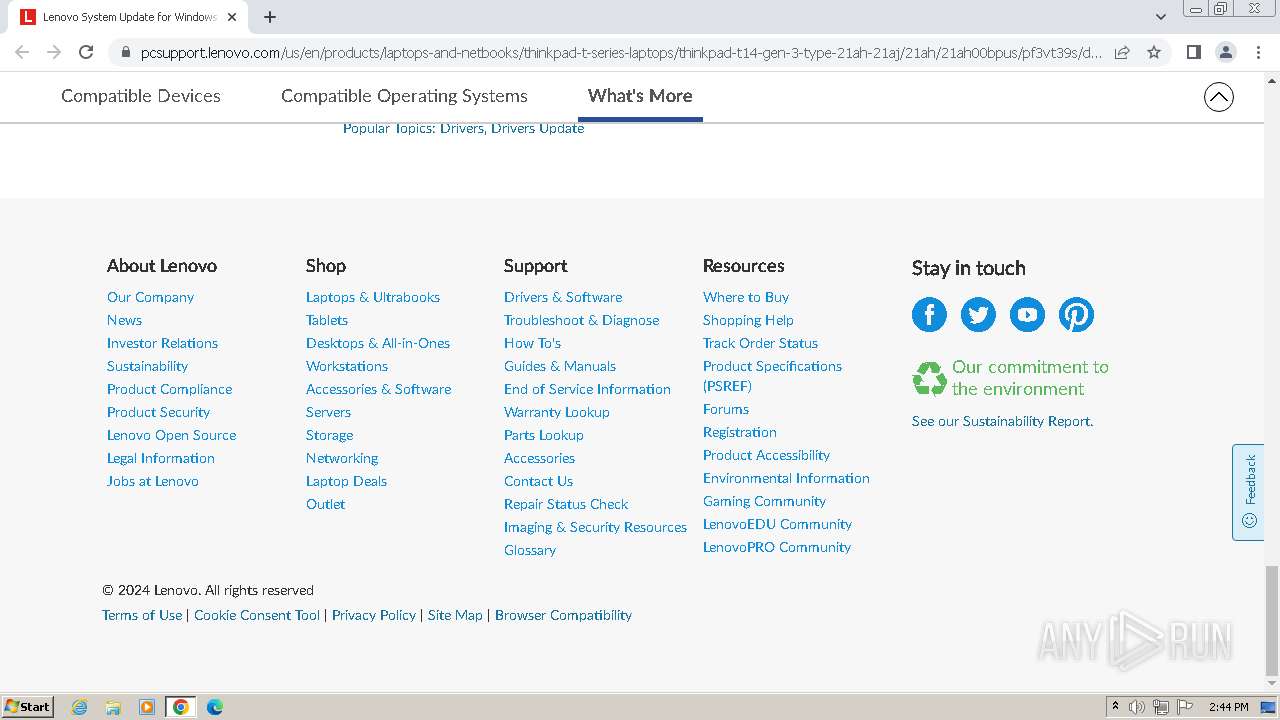View site information lock icon
The image size is (1280, 720).
tap(125, 53)
